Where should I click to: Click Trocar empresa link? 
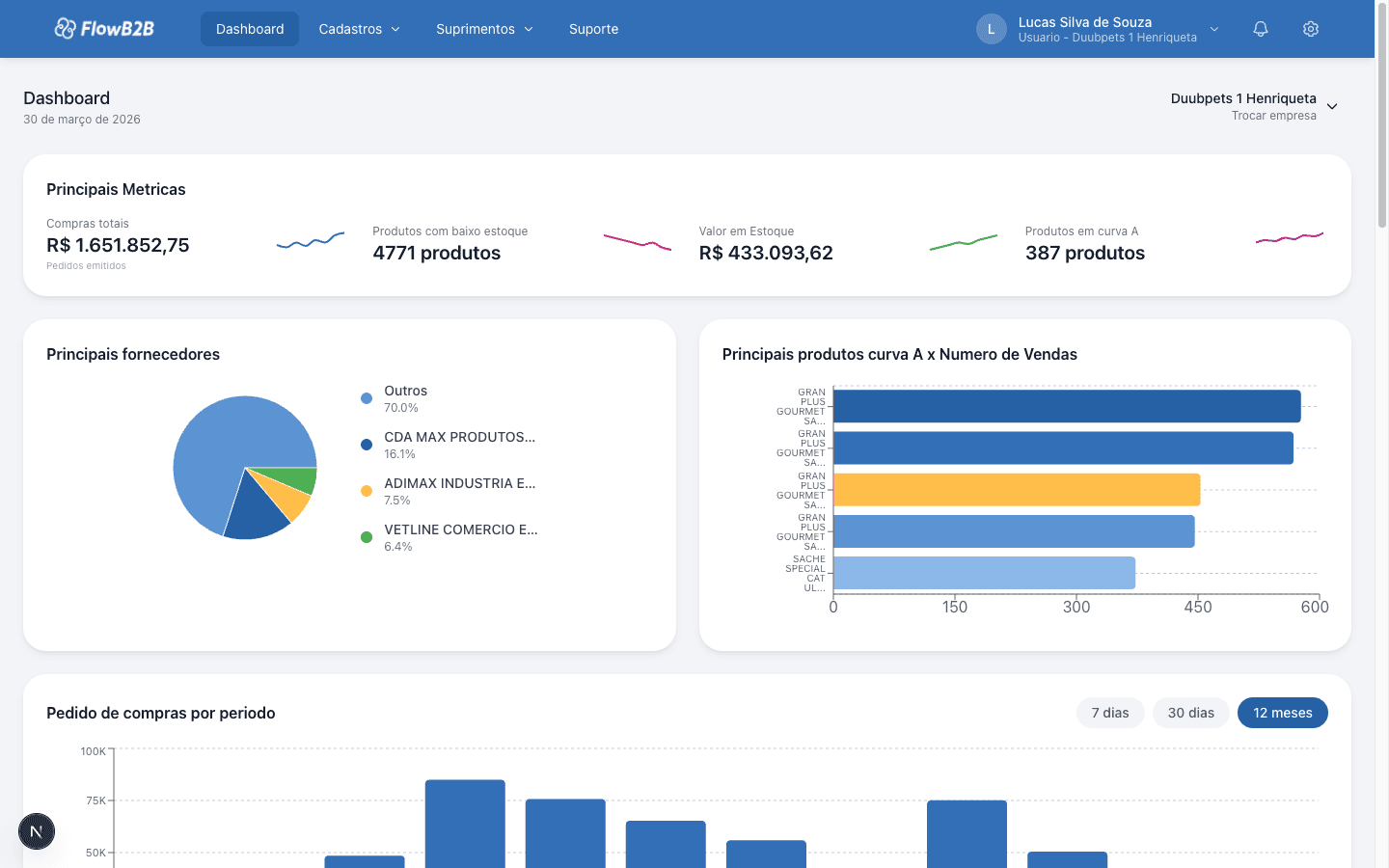click(x=1273, y=116)
